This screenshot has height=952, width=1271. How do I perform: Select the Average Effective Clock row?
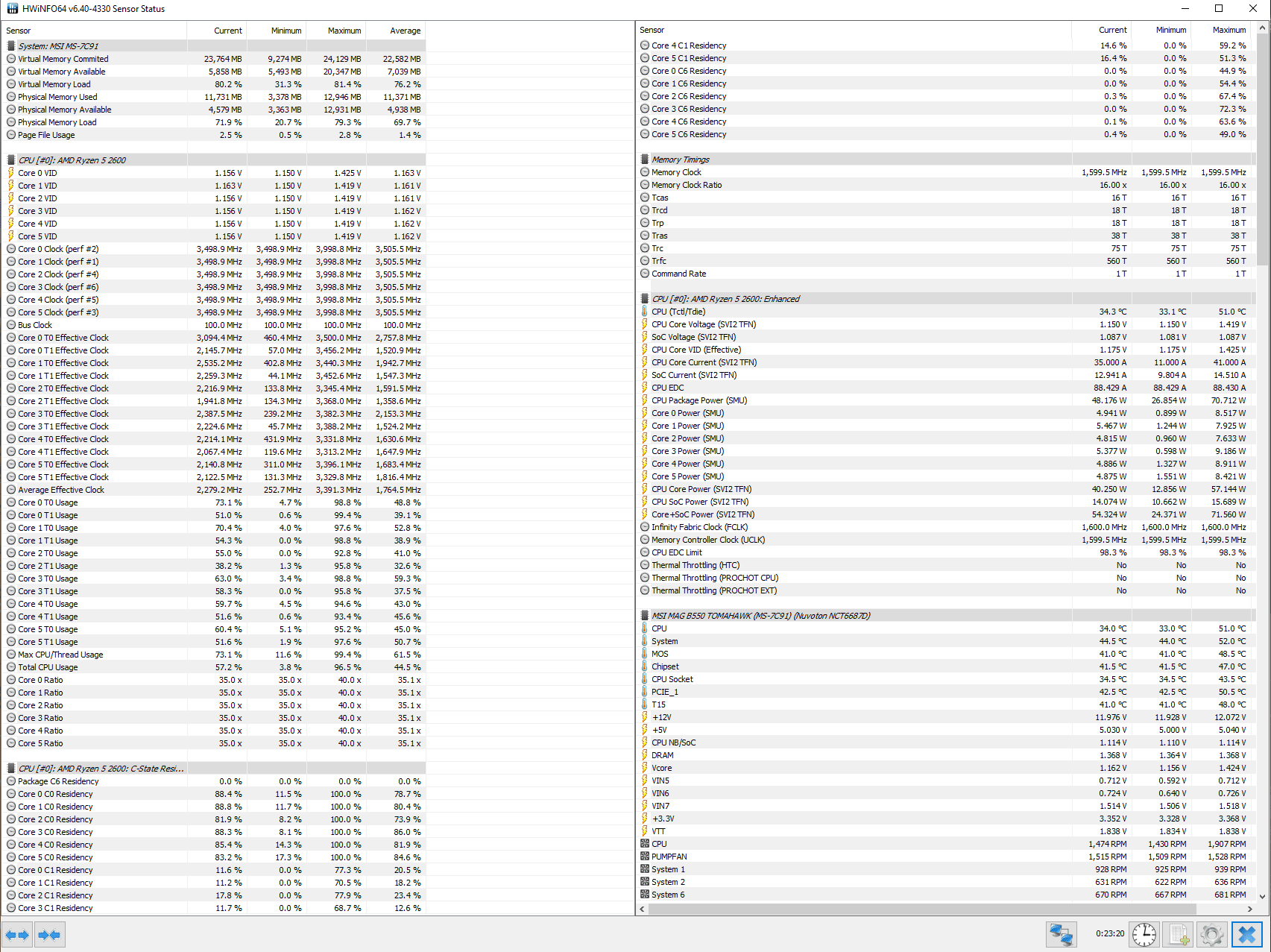(x=214, y=490)
